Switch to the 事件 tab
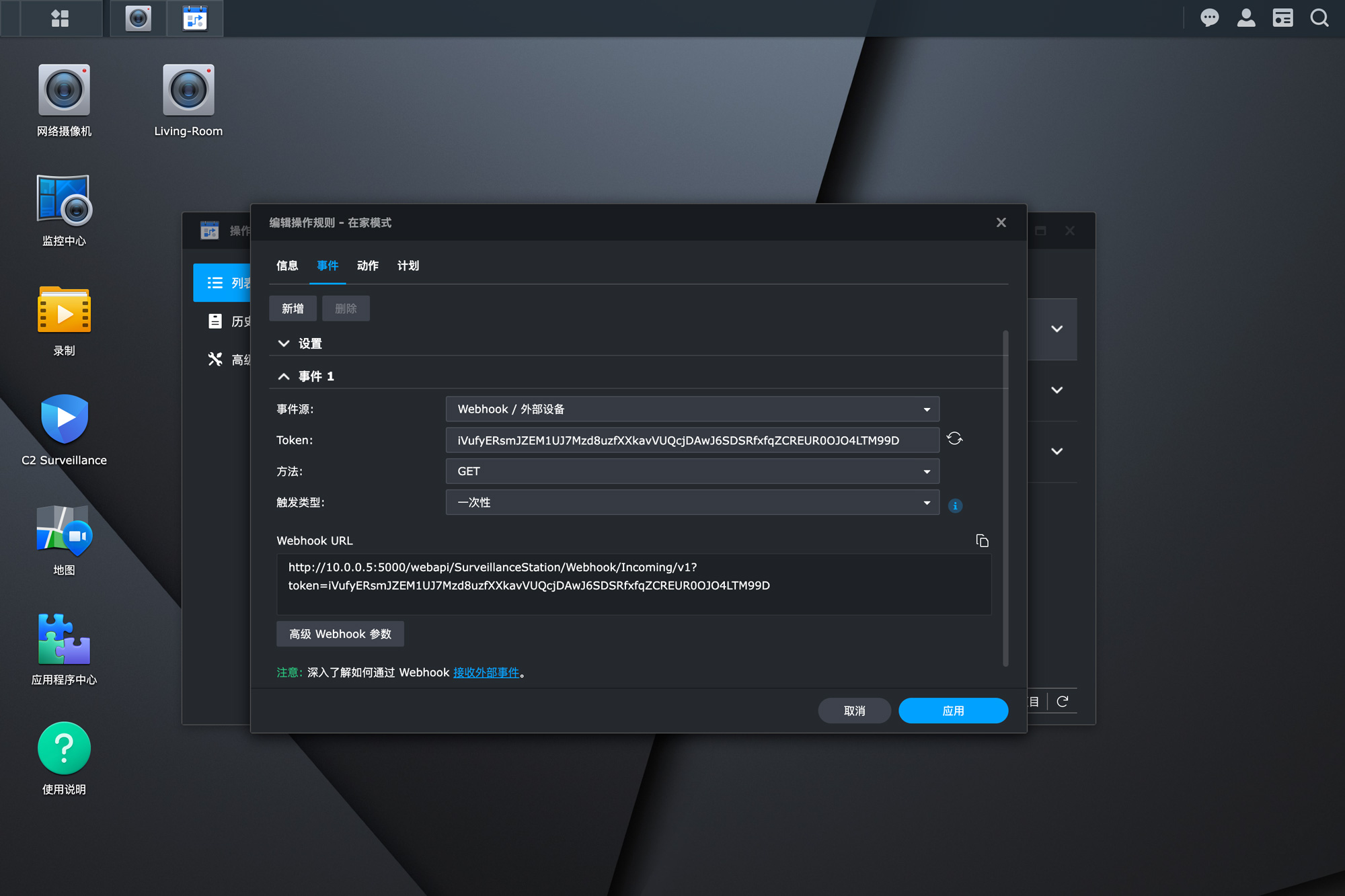This screenshot has width=1345, height=896. [x=328, y=266]
